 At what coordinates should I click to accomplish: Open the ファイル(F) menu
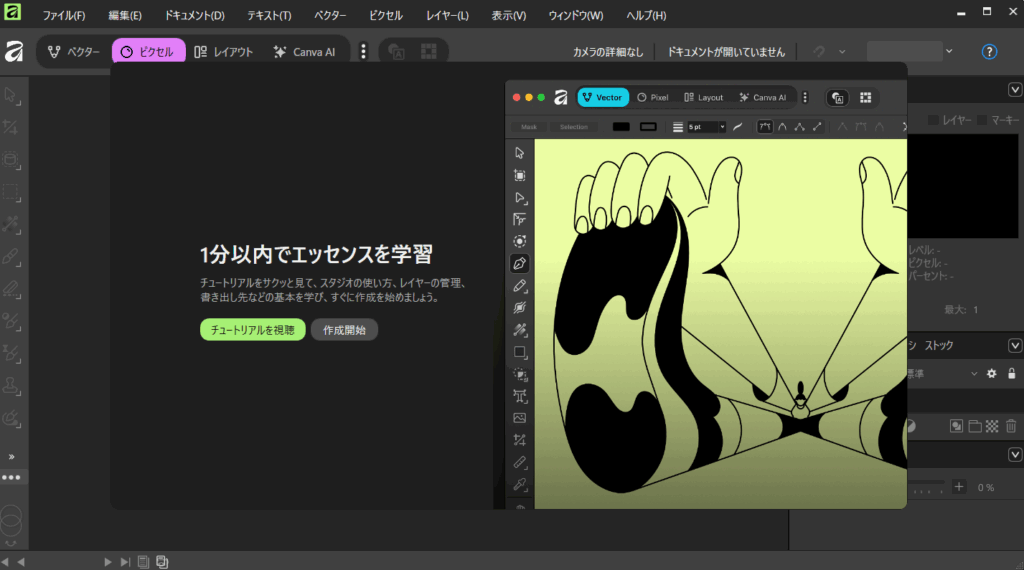[x=64, y=16]
